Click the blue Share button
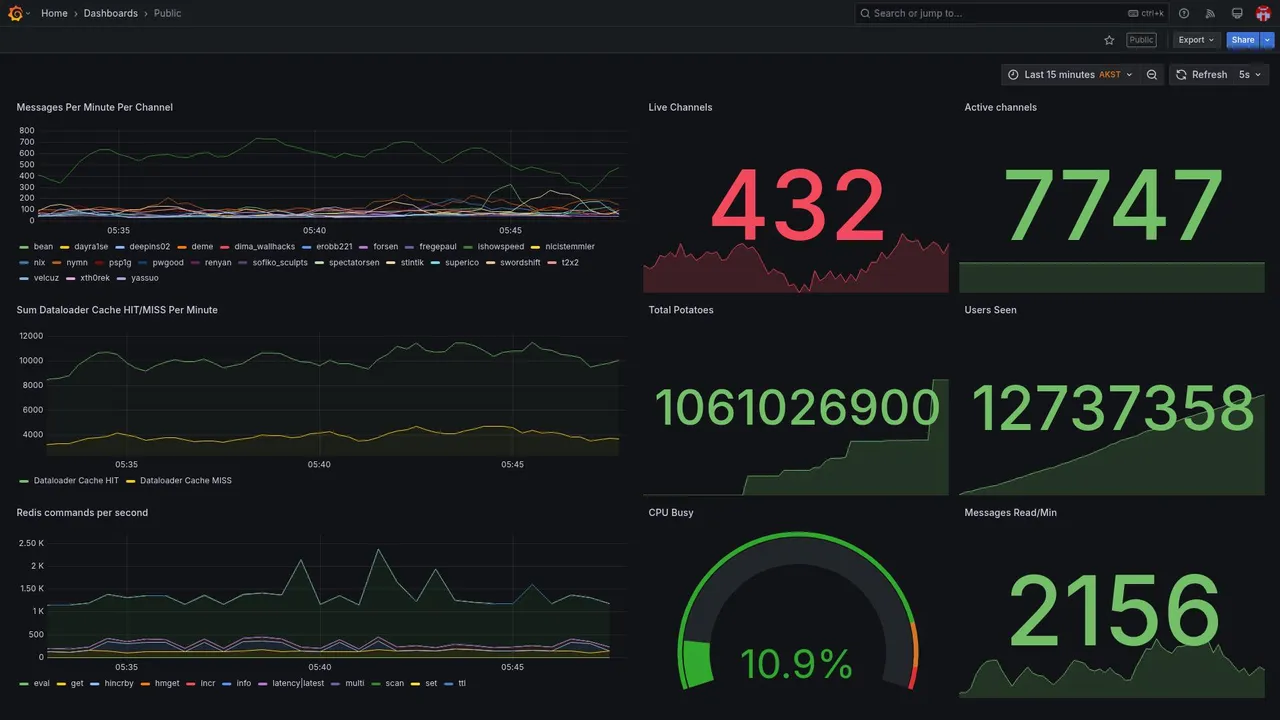This screenshot has height=720, width=1280. (x=1243, y=40)
